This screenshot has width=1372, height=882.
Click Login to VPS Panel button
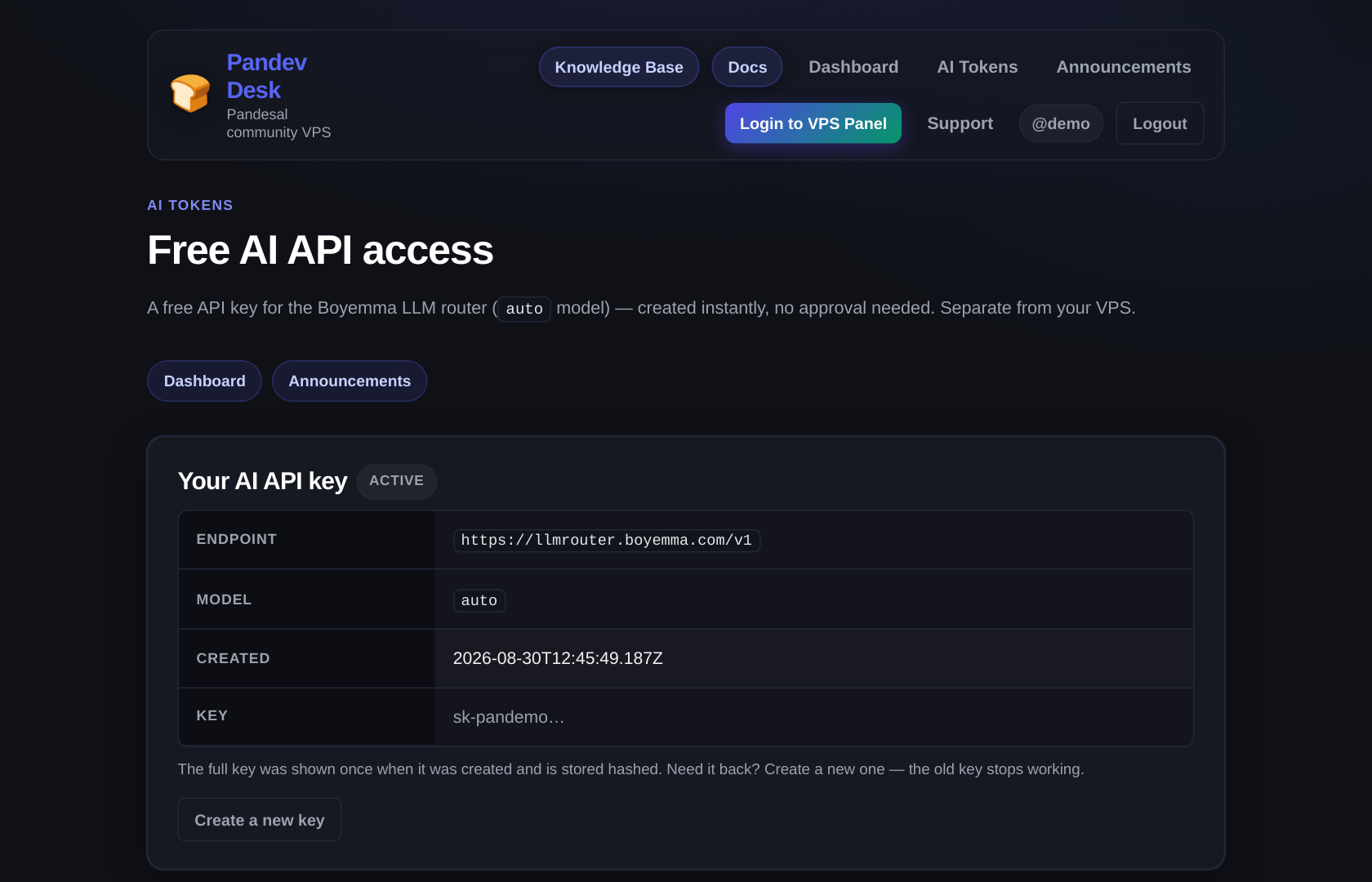tap(813, 123)
